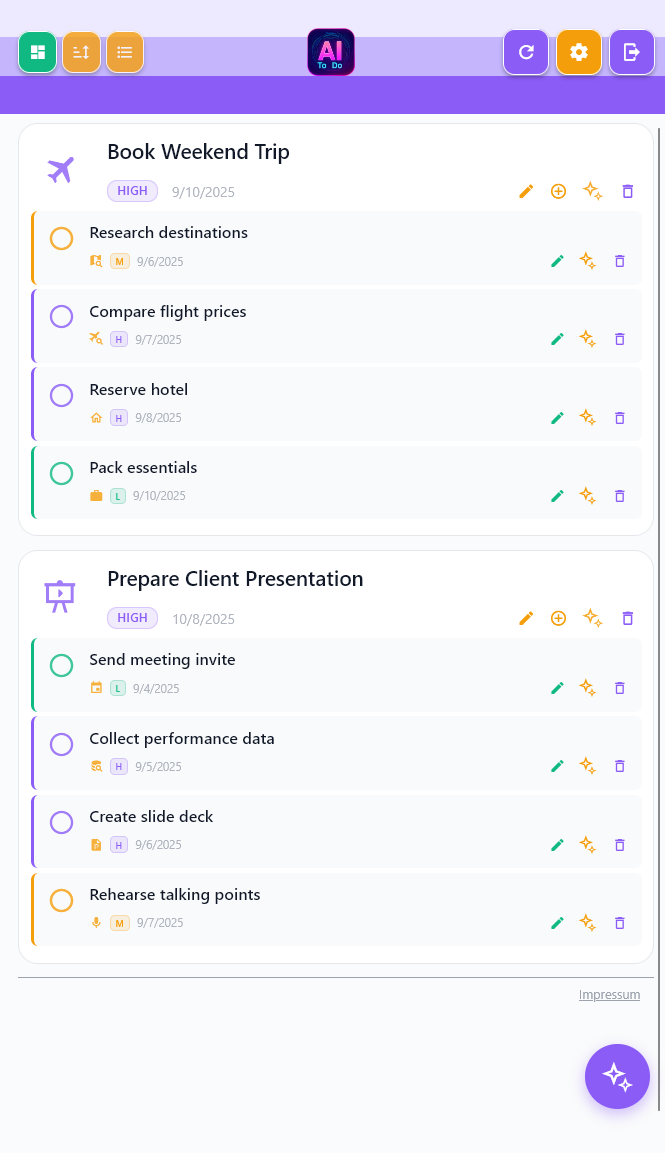Edit the Reserve hotel subtask
Viewport: 665px width, 1153px height.
pyautogui.click(x=558, y=417)
